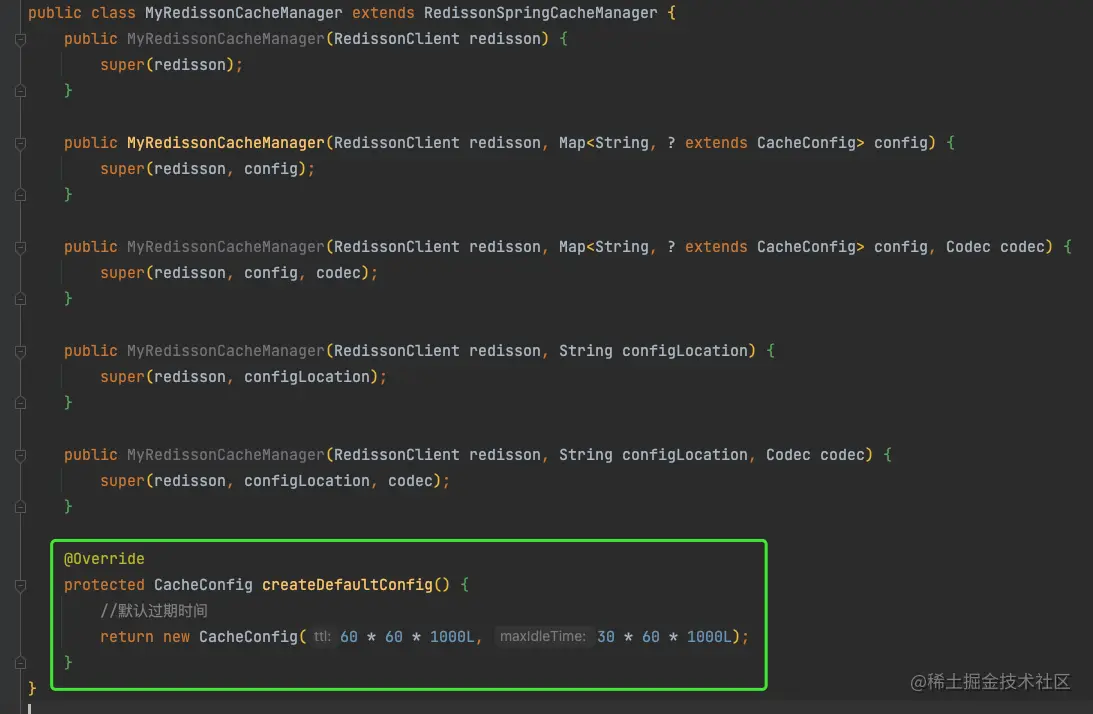Screen dimensions: 1093x714
Task: Click 'Codec' type in the String configLocation constructor
Action: (x=788, y=455)
